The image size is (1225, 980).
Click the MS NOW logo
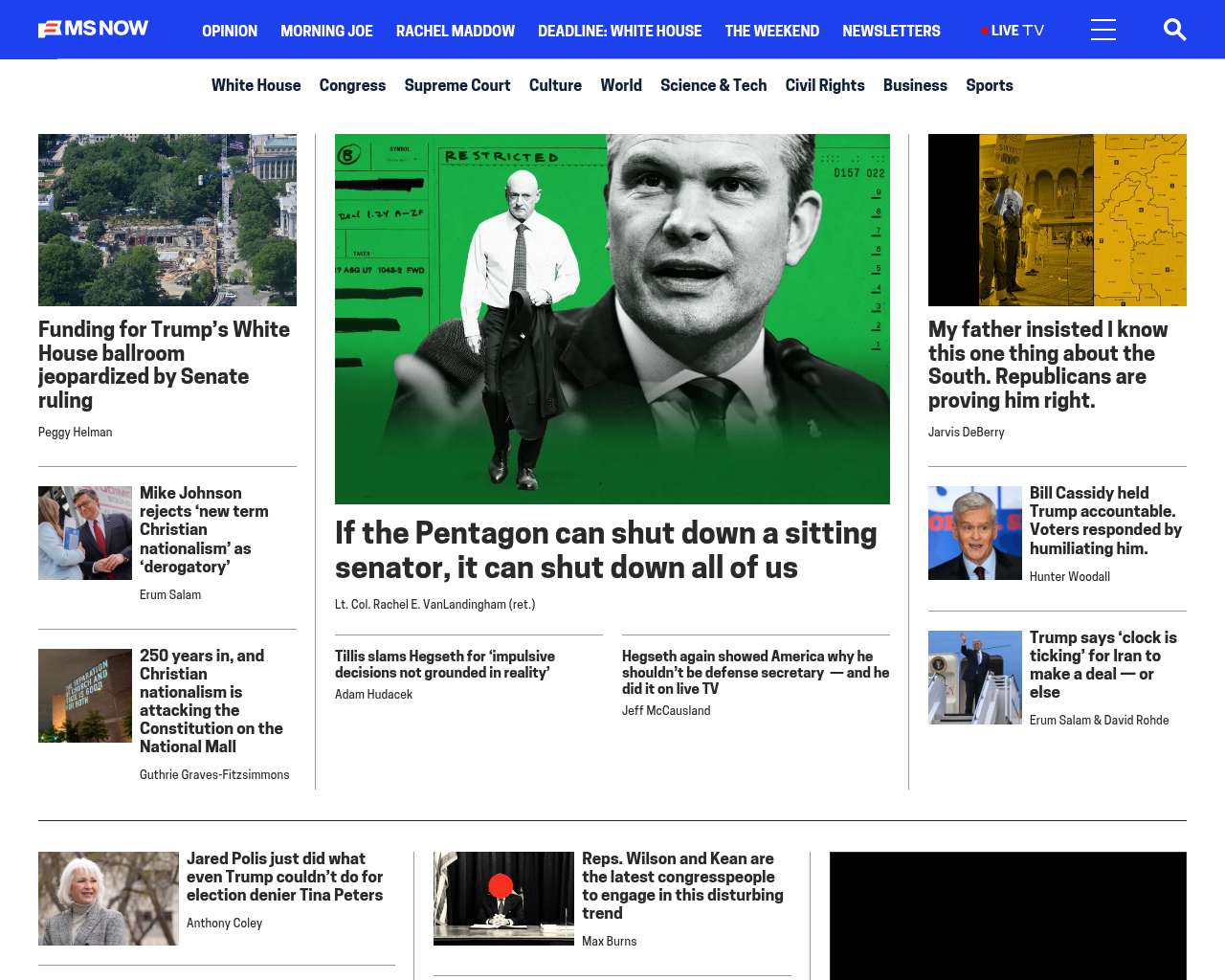93,29
